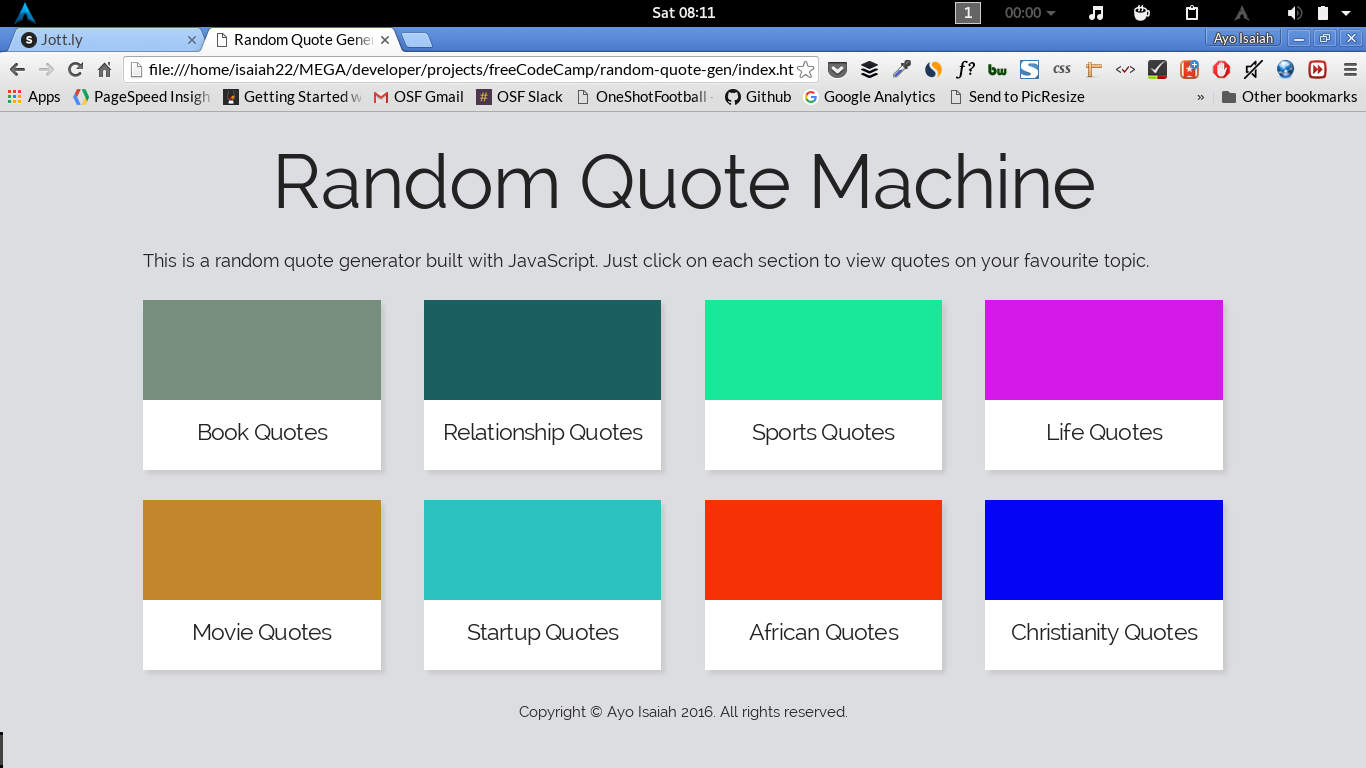Open the Apps bookmark shortcut

(34, 97)
